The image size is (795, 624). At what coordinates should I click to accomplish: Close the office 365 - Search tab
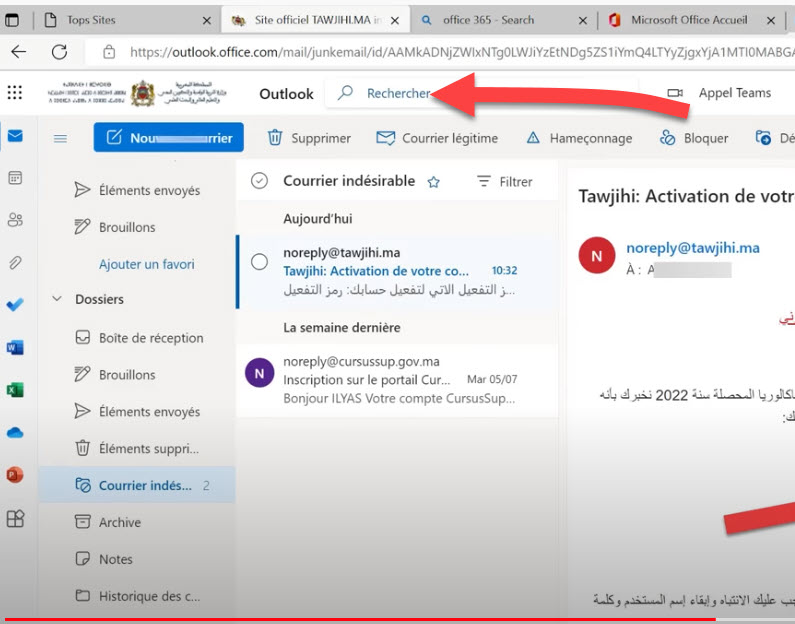click(583, 21)
